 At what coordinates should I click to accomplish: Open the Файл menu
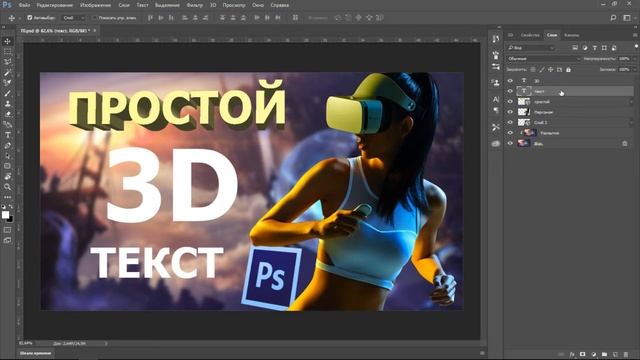24,5
